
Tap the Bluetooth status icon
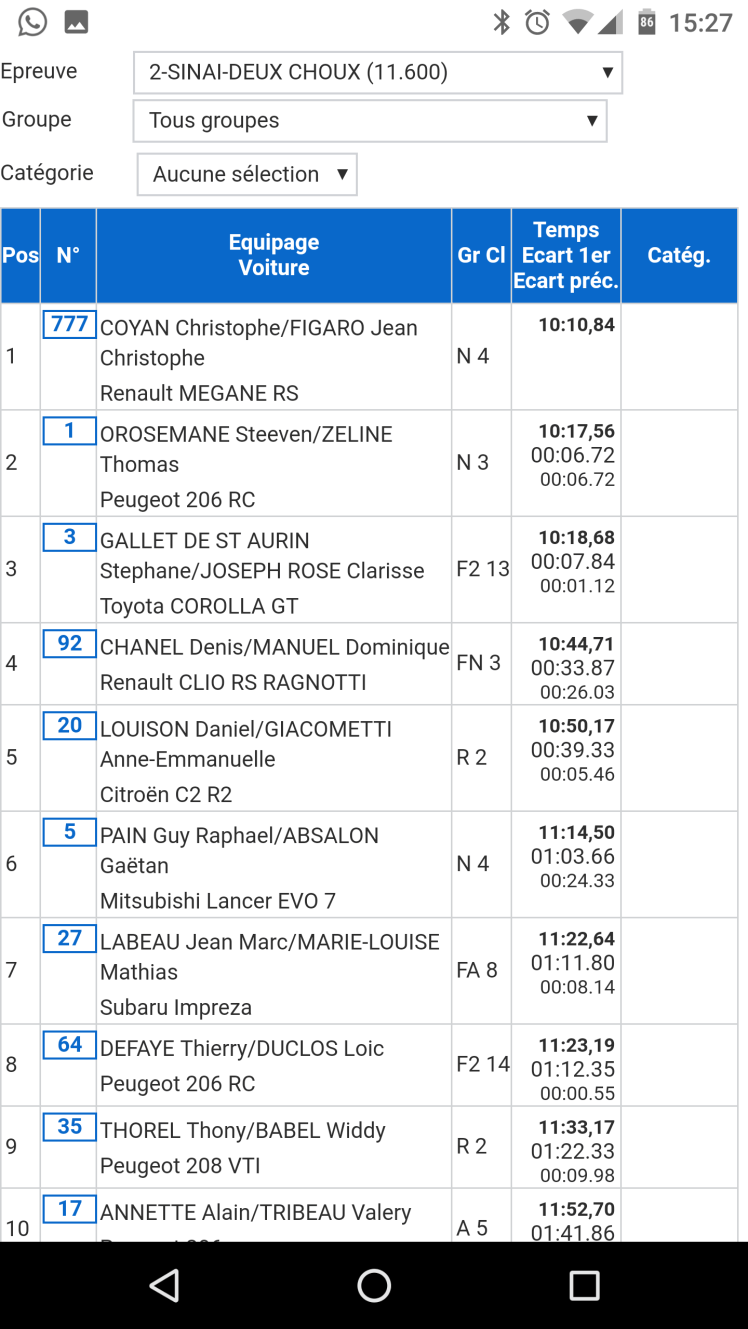(x=502, y=22)
